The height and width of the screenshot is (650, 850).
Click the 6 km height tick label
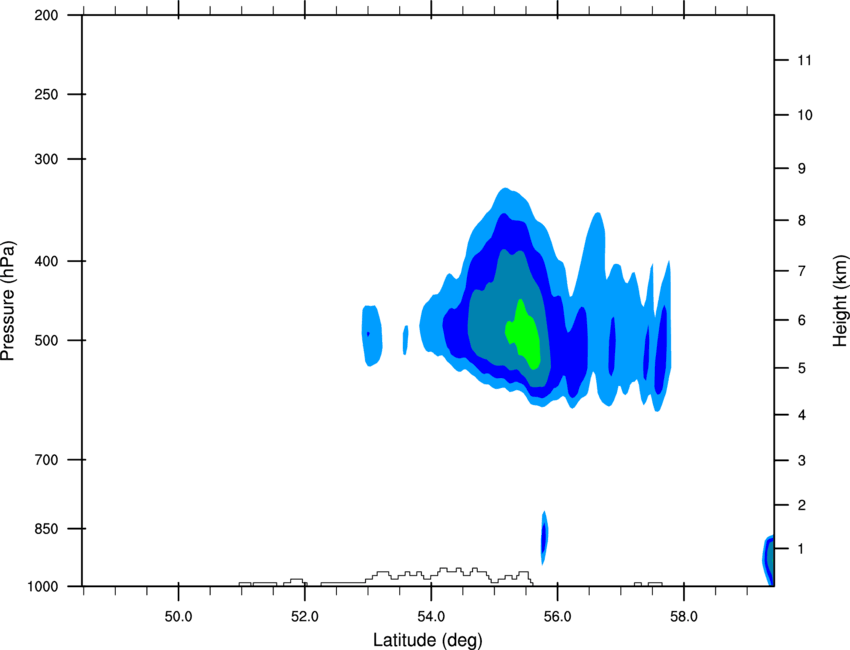[x=801, y=320]
